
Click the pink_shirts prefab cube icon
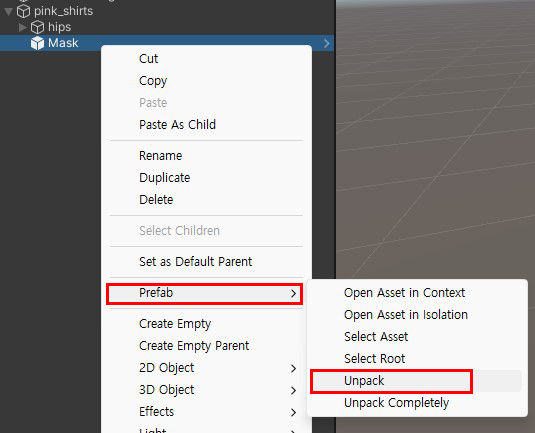(x=24, y=11)
